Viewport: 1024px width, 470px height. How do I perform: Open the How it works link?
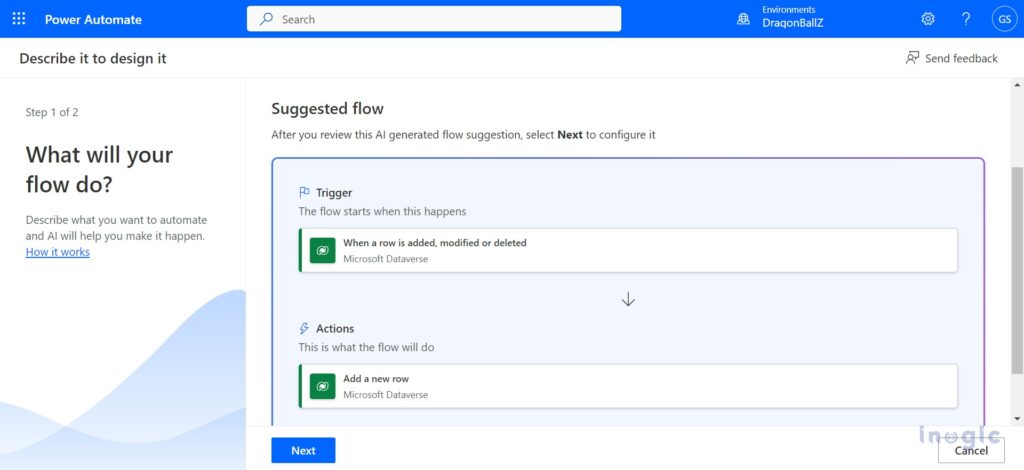click(57, 252)
